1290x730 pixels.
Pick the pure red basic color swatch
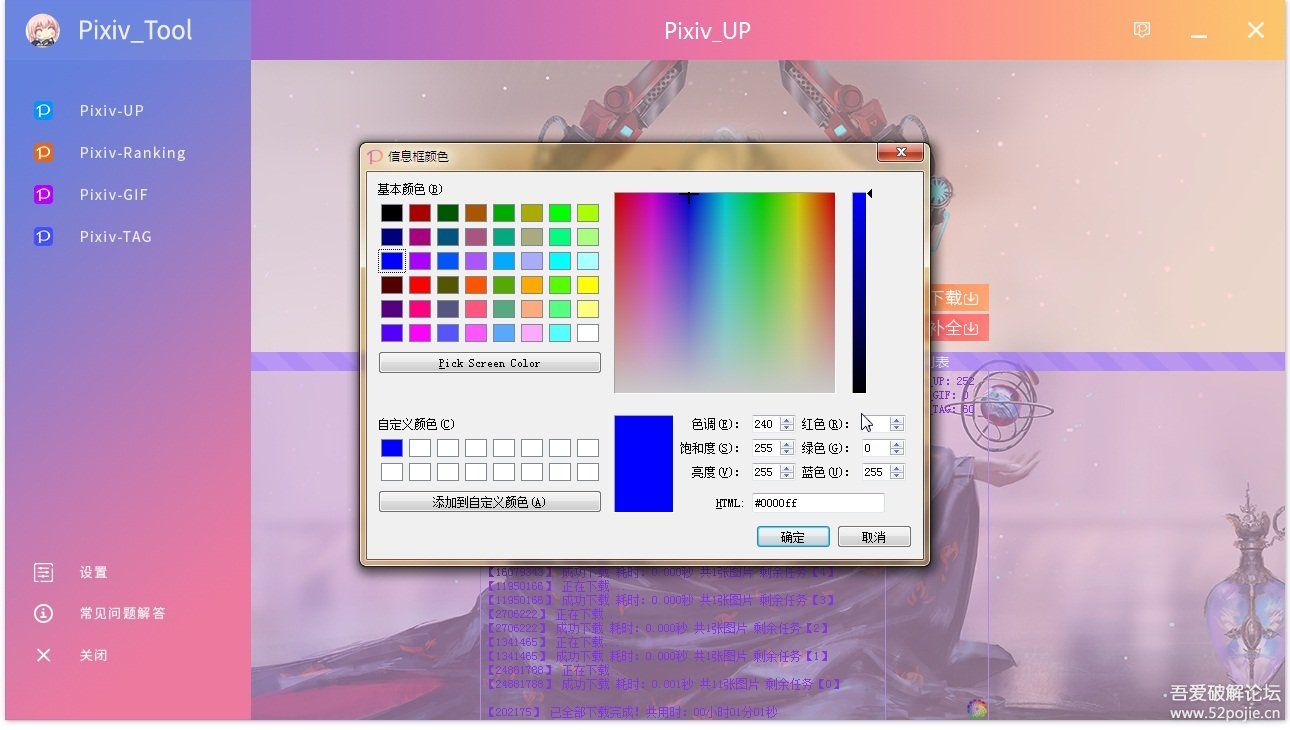pyautogui.click(x=420, y=285)
